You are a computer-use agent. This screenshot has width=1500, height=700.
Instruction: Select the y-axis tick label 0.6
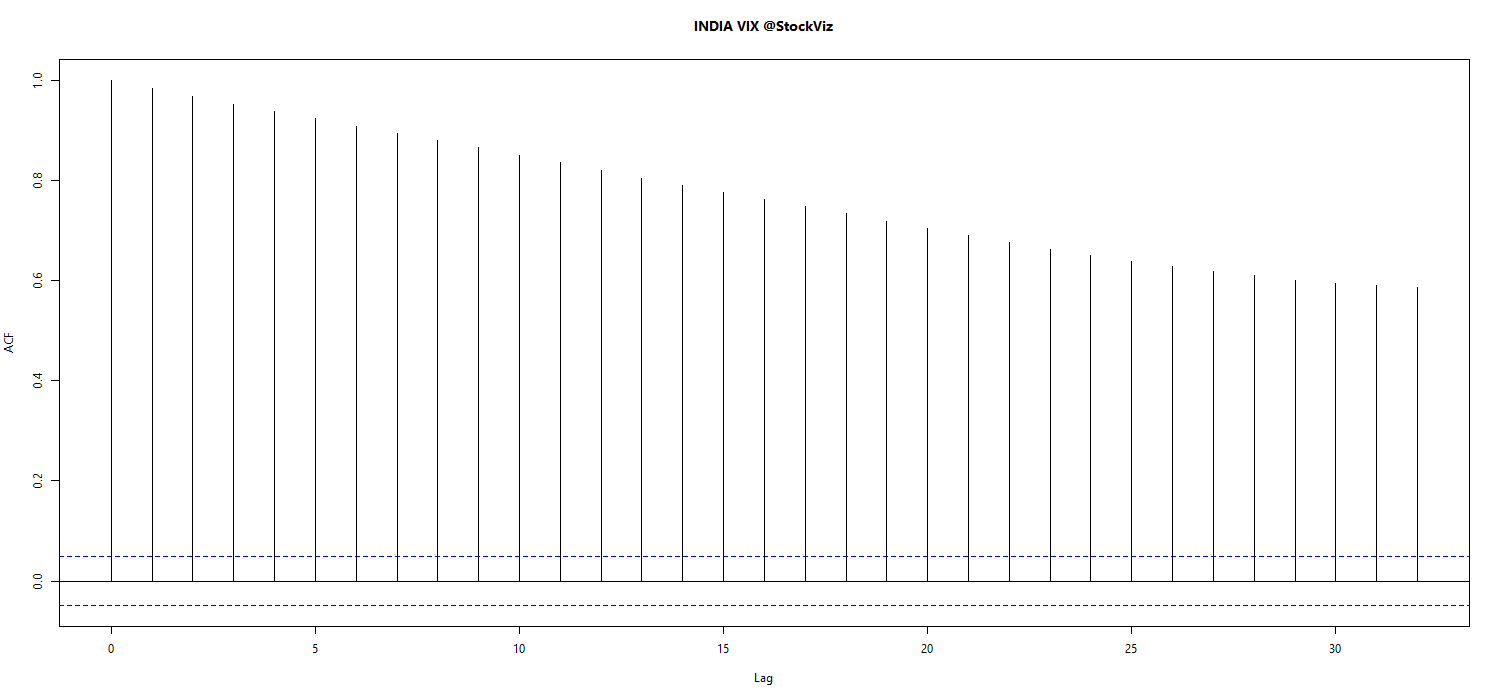tap(39, 281)
